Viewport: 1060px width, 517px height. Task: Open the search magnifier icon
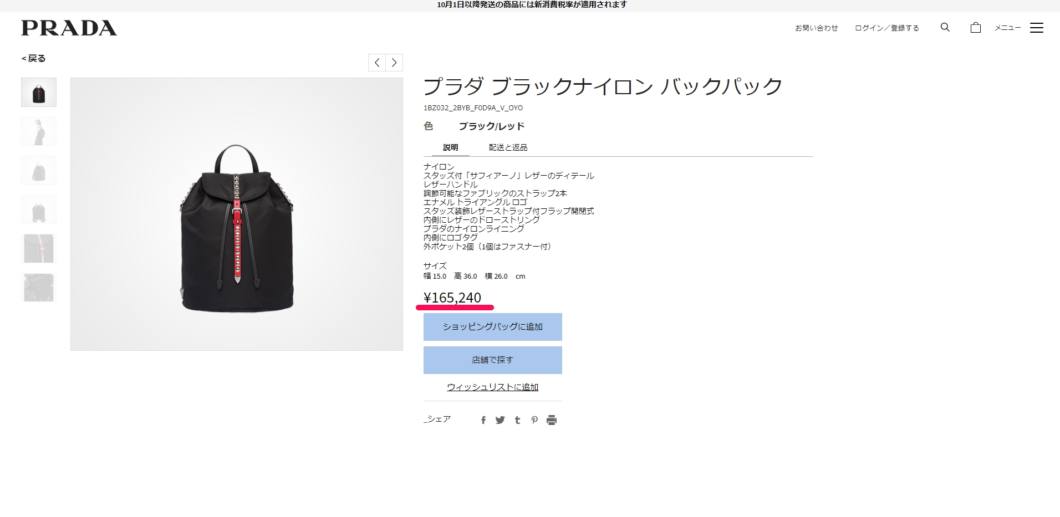[945, 28]
